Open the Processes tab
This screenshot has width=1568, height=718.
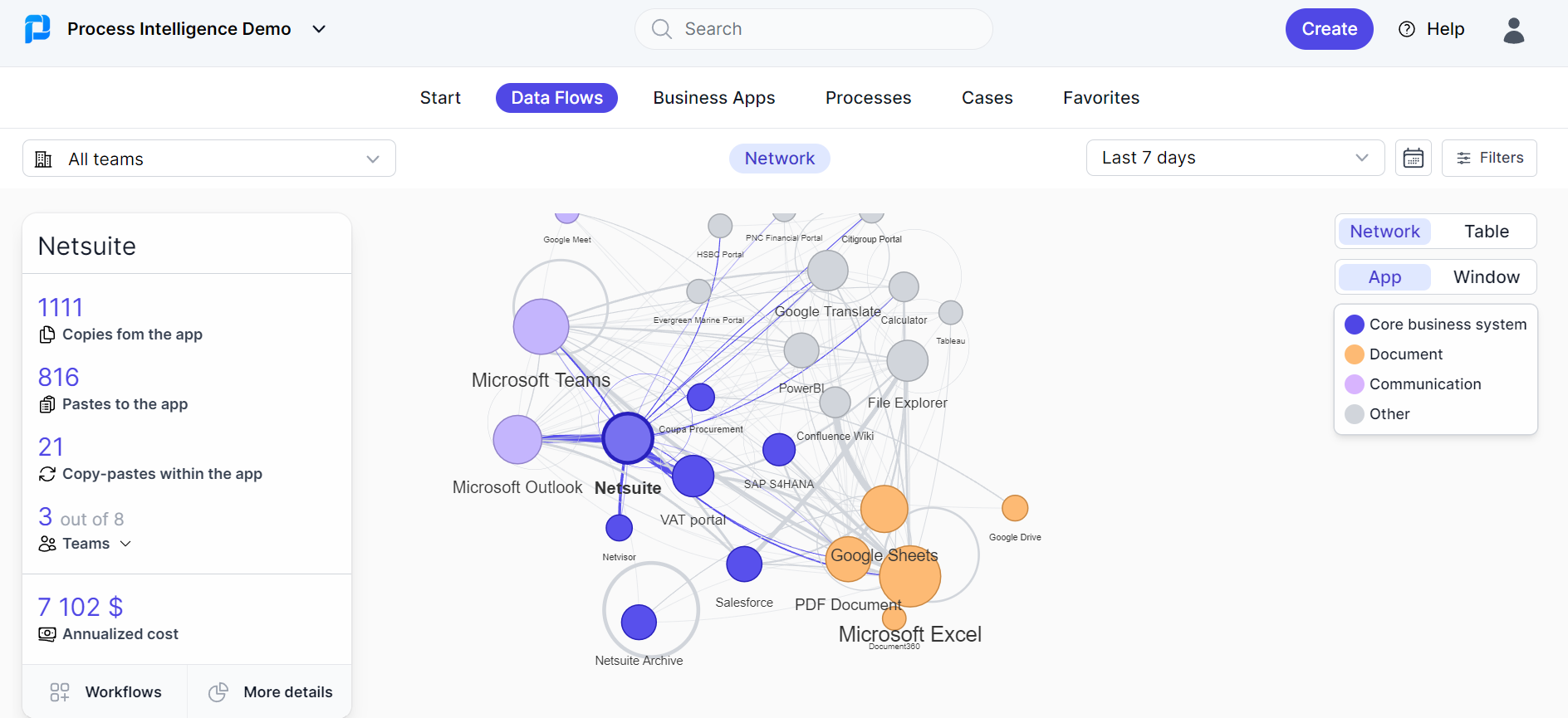click(867, 97)
